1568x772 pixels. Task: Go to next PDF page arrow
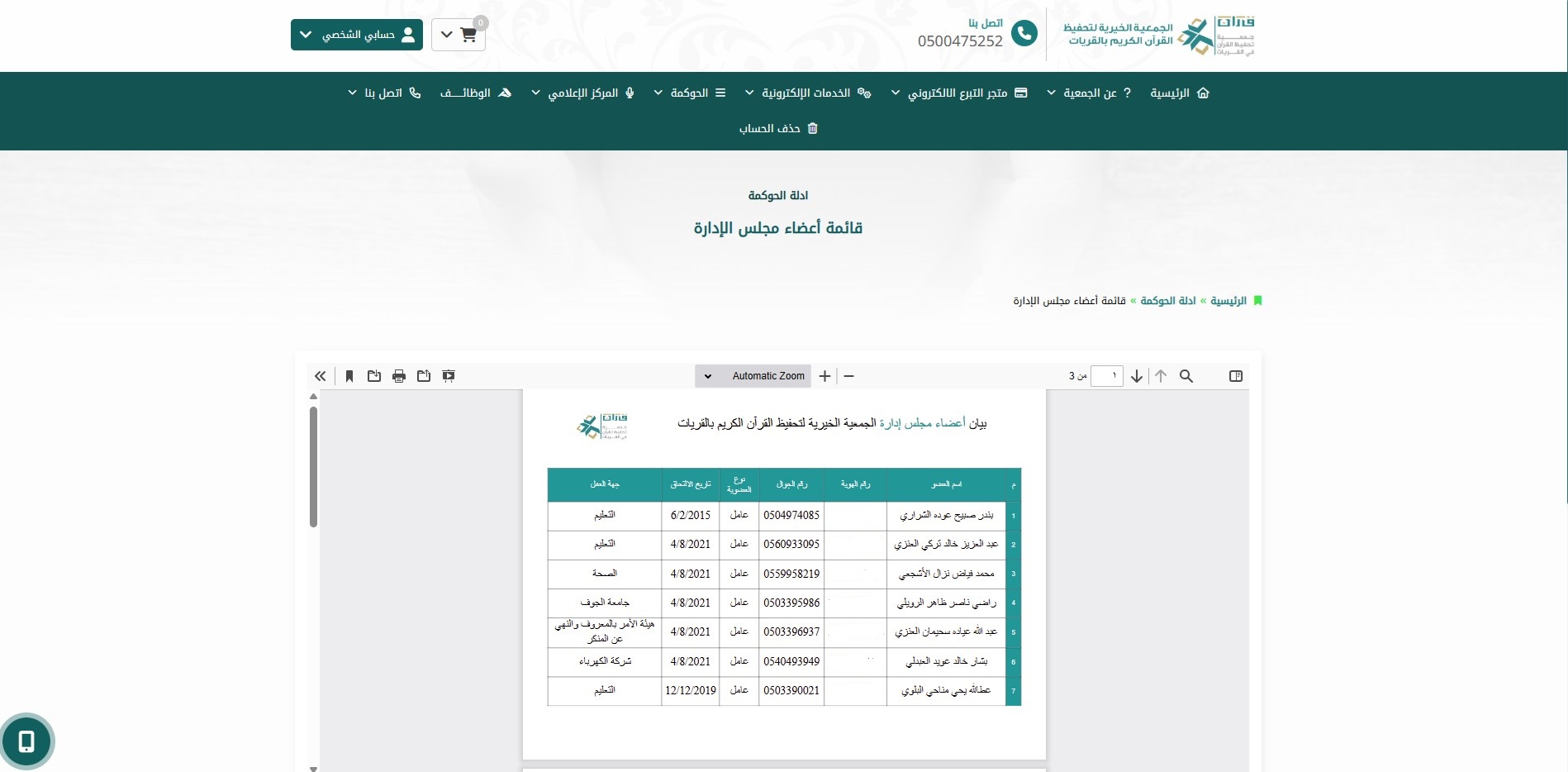[x=1137, y=376]
